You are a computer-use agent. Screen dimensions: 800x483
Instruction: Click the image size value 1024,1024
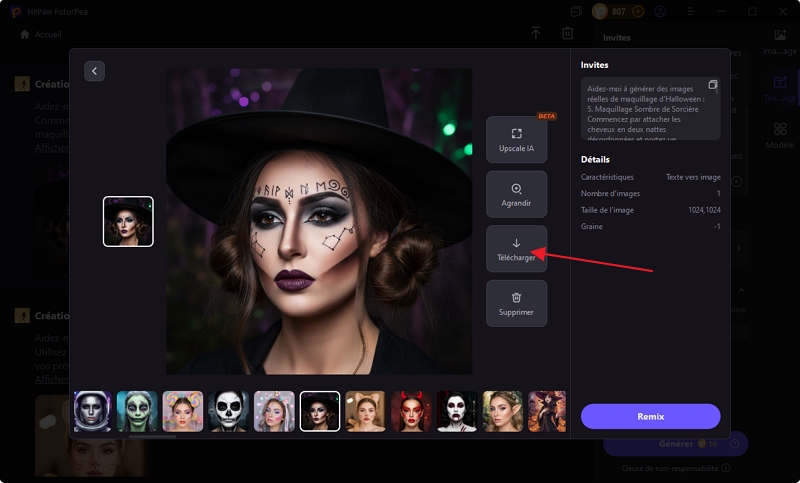(x=704, y=210)
